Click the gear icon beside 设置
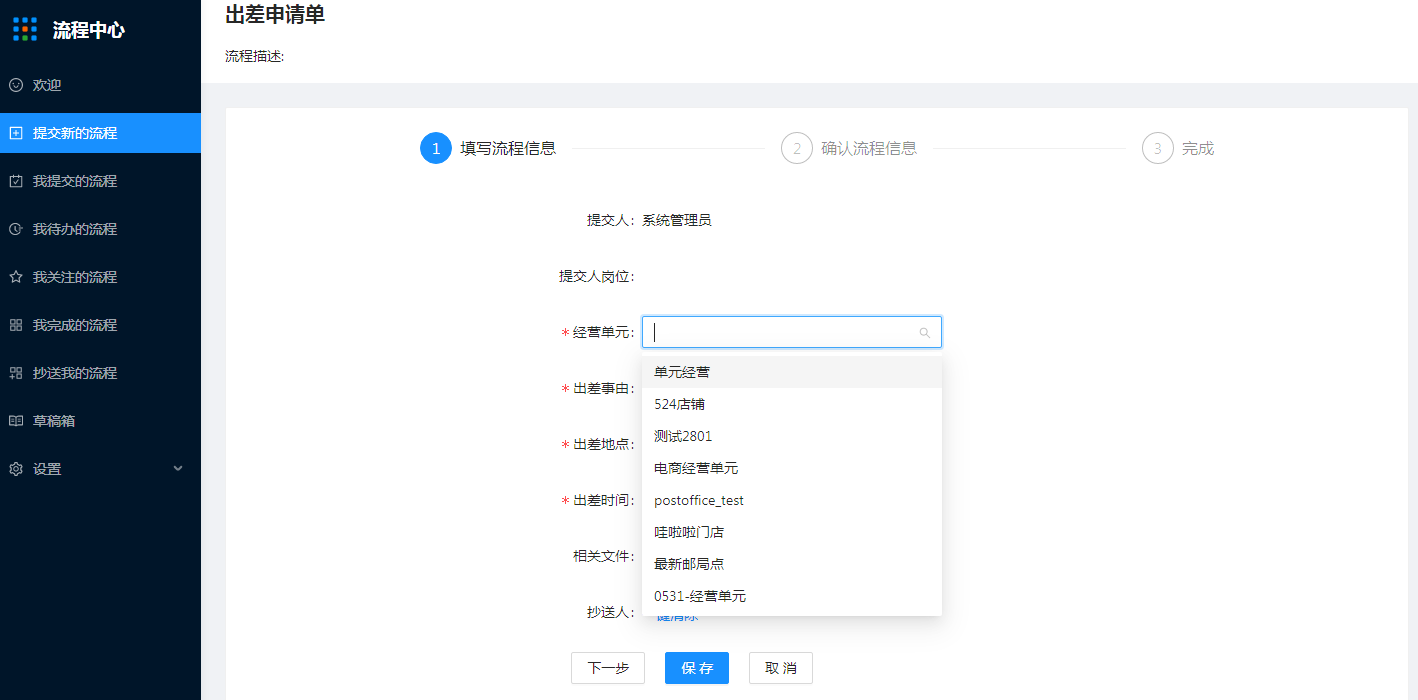Screen dimensions: 1418x700 [x=16, y=469]
